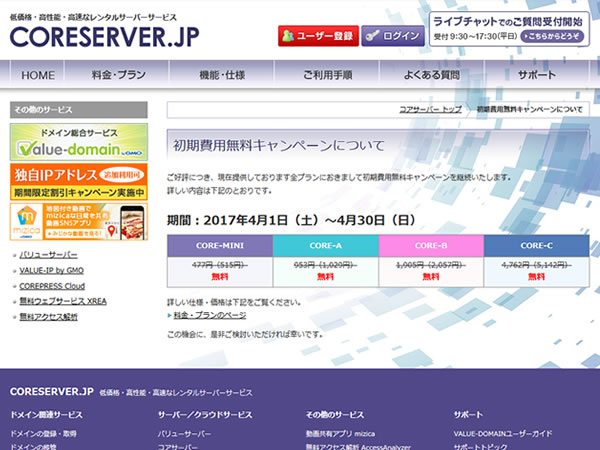This screenshot has width=600, height=450.
Task: Open the mizica app banner
Action: [79, 222]
